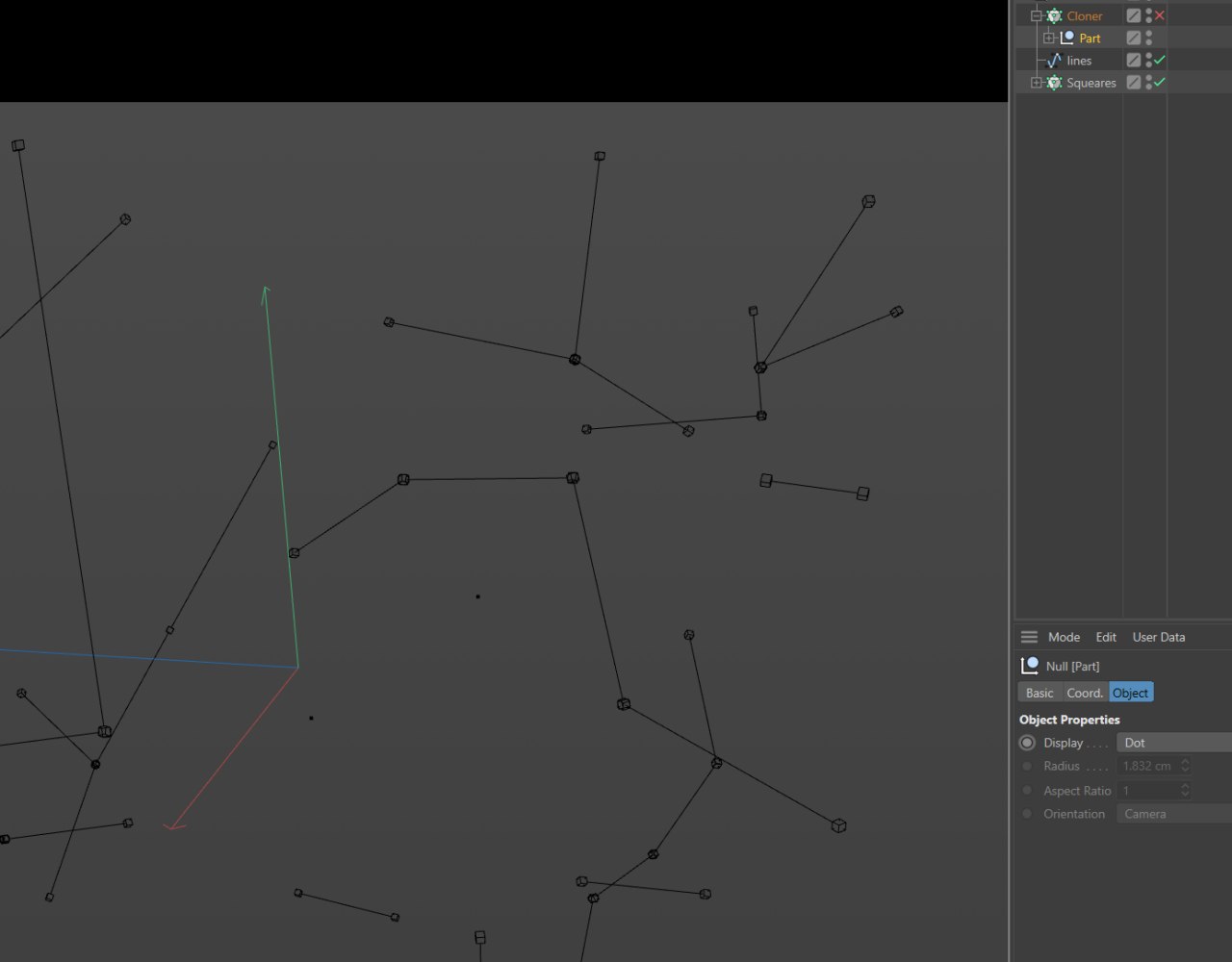Disable Squeares via its green checkmark

point(1160,83)
